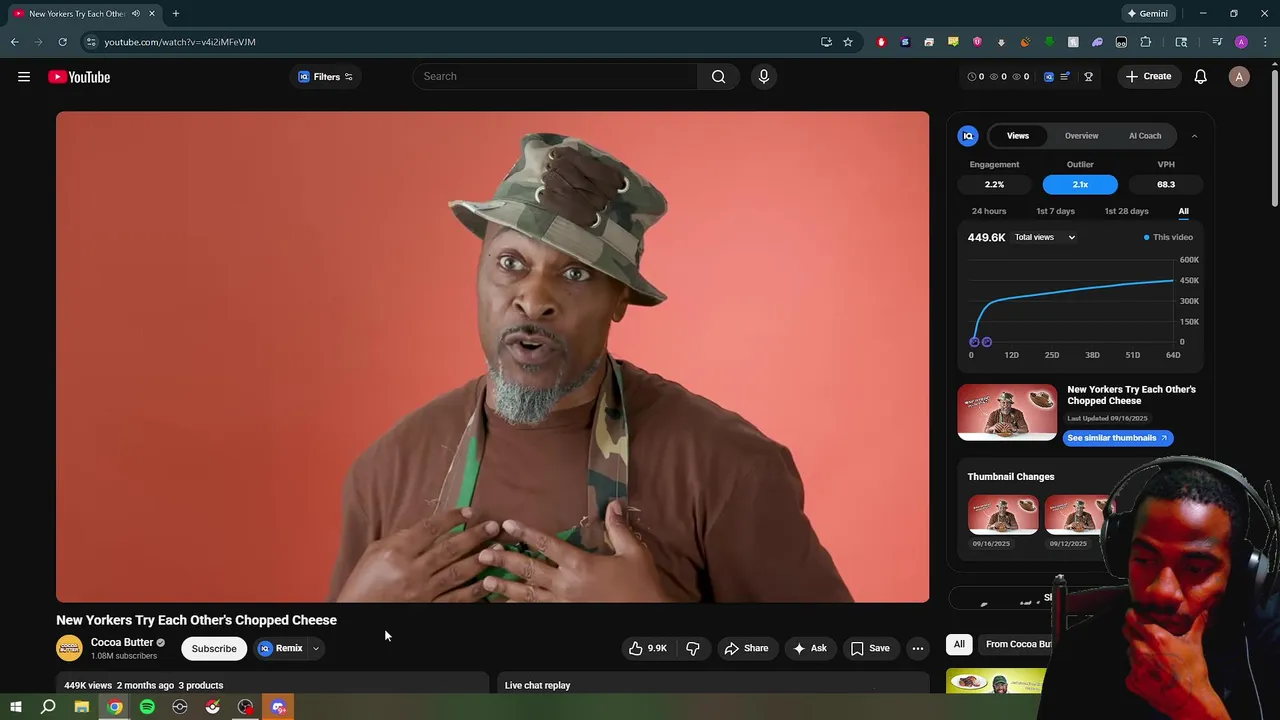The image size is (1280, 720).
Task: Subscribe to Cocoa Butter
Action: point(214,648)
